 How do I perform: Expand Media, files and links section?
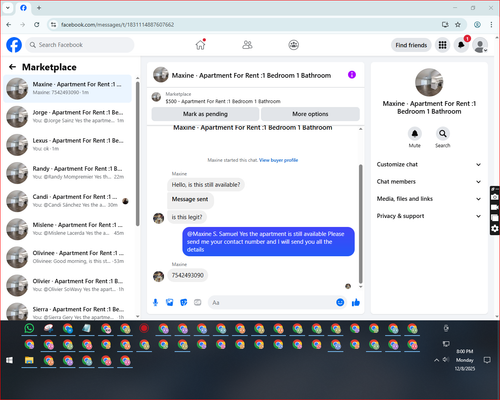pyautogui.click(x=429, y=199)
